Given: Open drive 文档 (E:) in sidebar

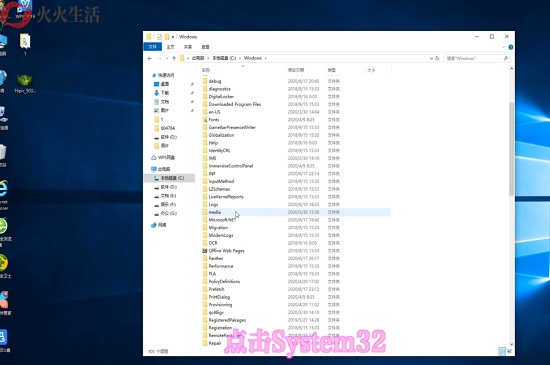Looking at the screenshot, I should [168, 196].
